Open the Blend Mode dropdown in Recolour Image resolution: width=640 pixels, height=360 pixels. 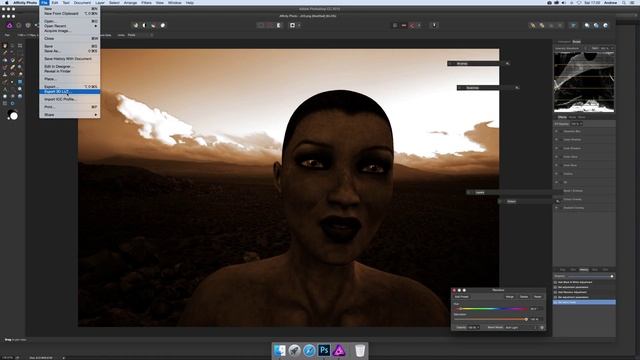point(521,327)
